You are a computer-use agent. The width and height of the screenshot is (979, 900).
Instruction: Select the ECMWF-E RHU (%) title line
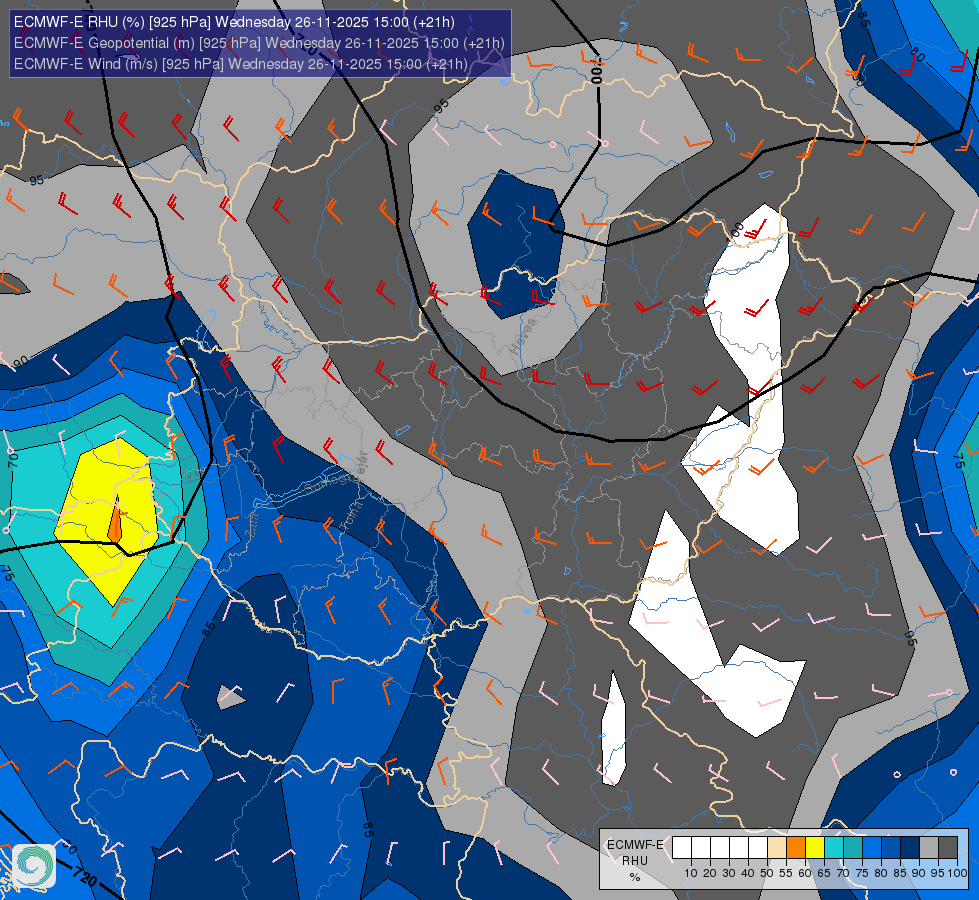pyautogui.click(x=234, y=22)
